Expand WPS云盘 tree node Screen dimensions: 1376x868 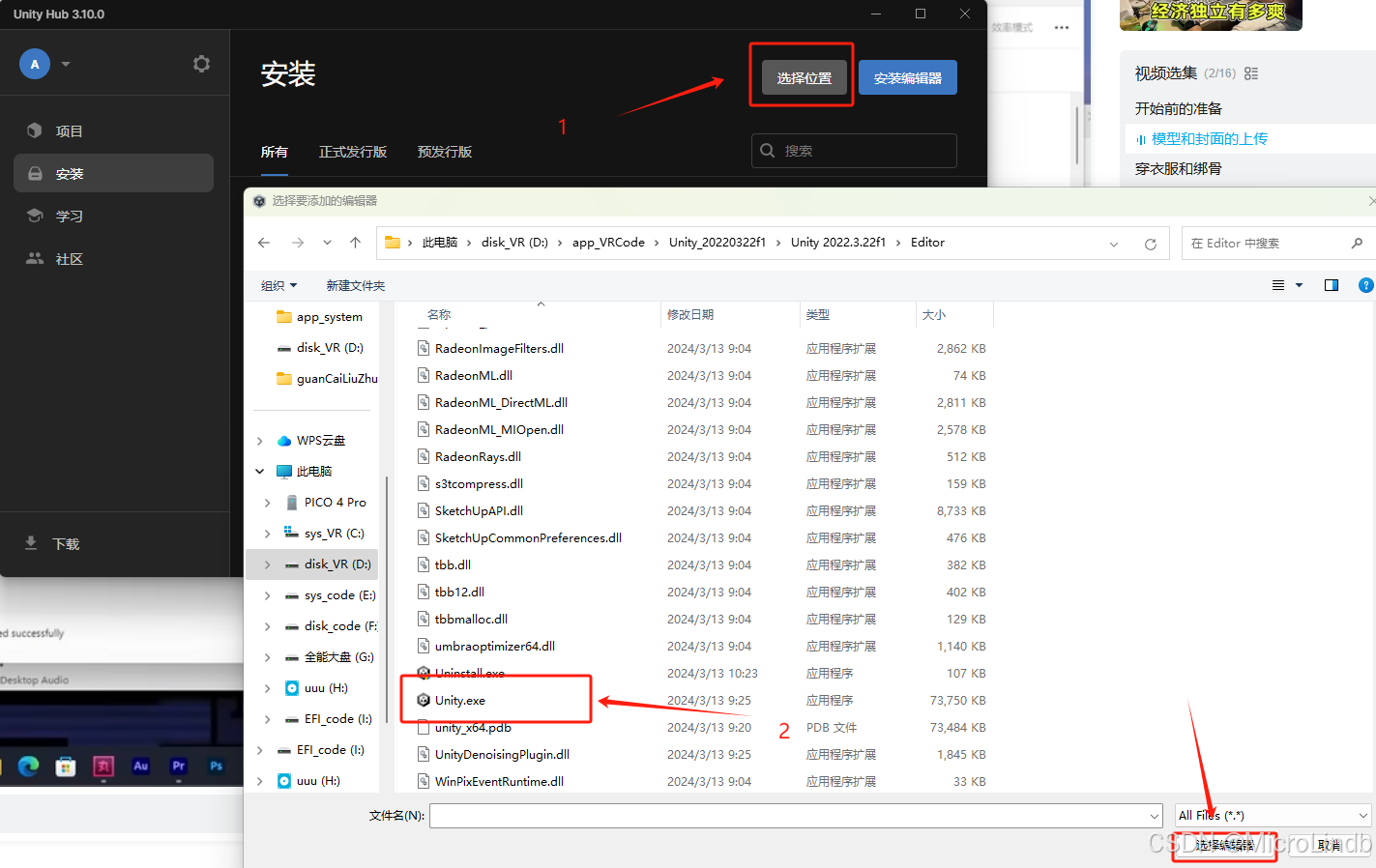tap(259, 441)
